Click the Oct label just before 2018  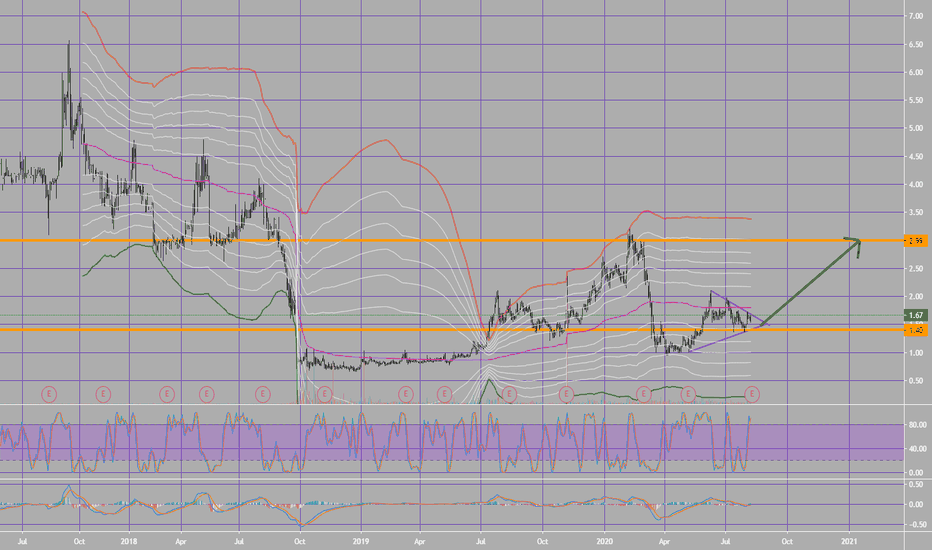(79, 542)
